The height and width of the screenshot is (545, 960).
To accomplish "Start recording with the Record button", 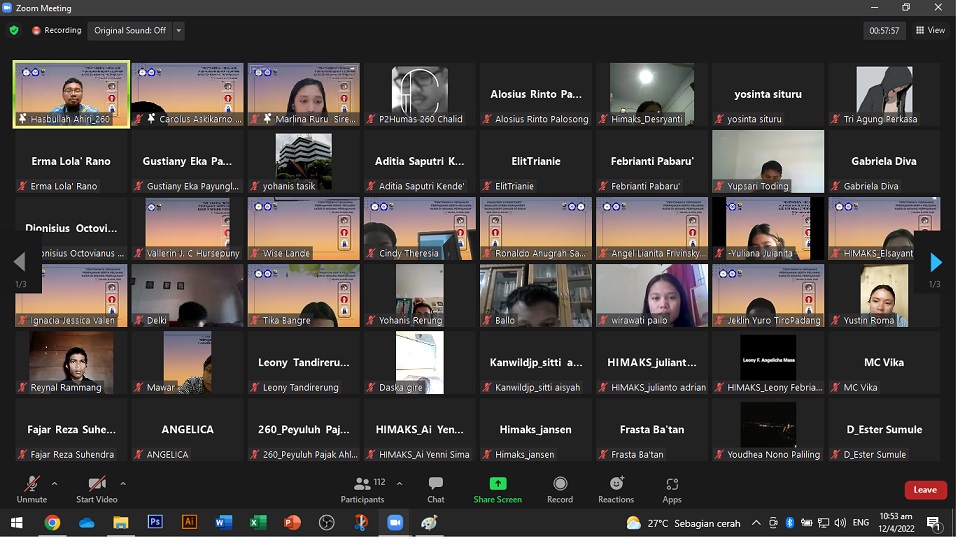I will [560, 489].
